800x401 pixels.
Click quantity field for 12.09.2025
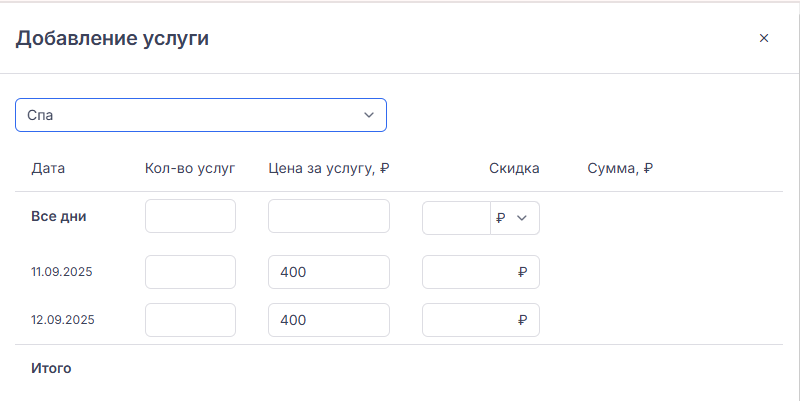point(190,320)
